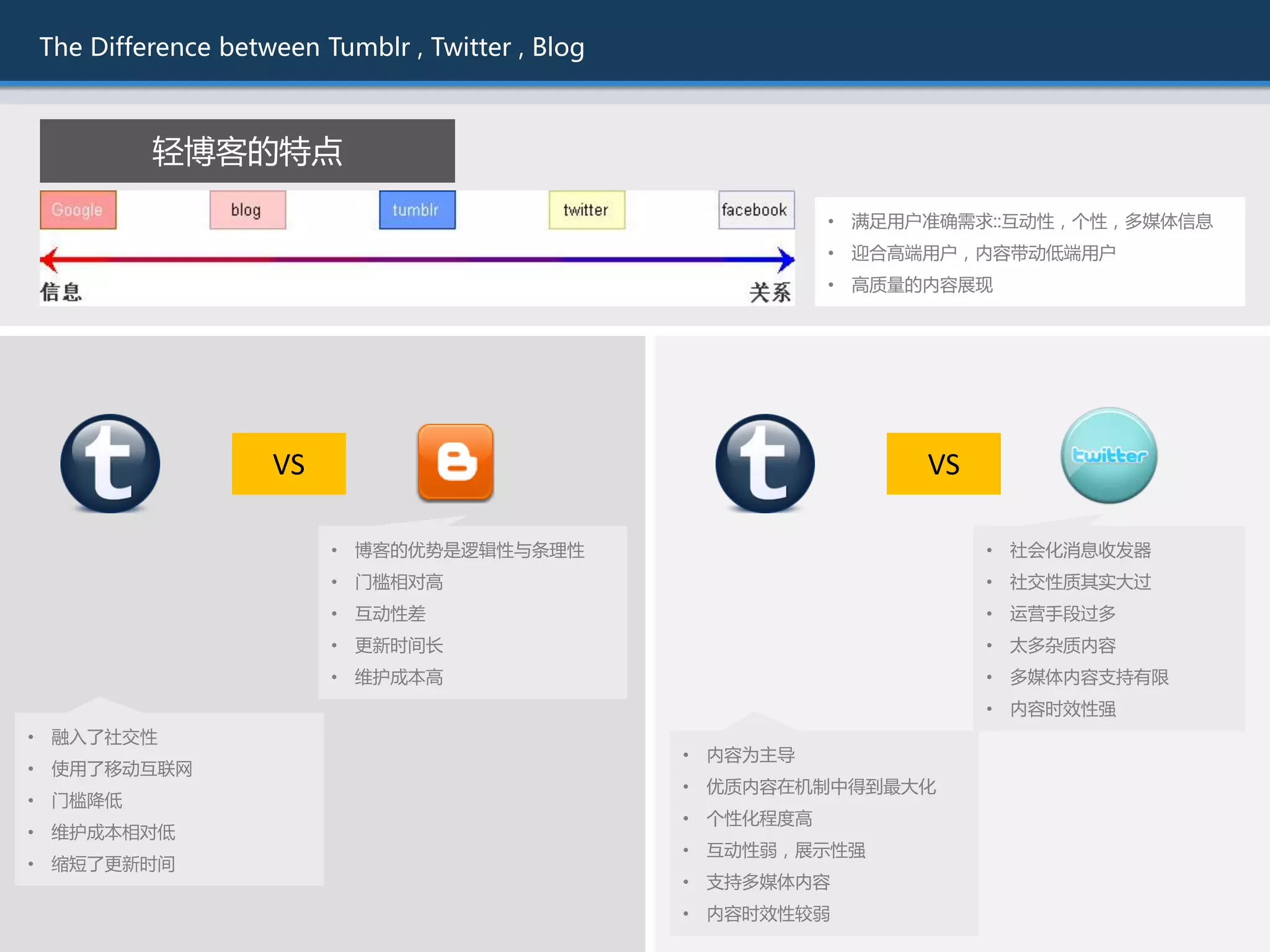The width and height of the screenshot is (1270, 952).
Task: Click the round teal Twitter logo
Action: [x=1109, y=456]
